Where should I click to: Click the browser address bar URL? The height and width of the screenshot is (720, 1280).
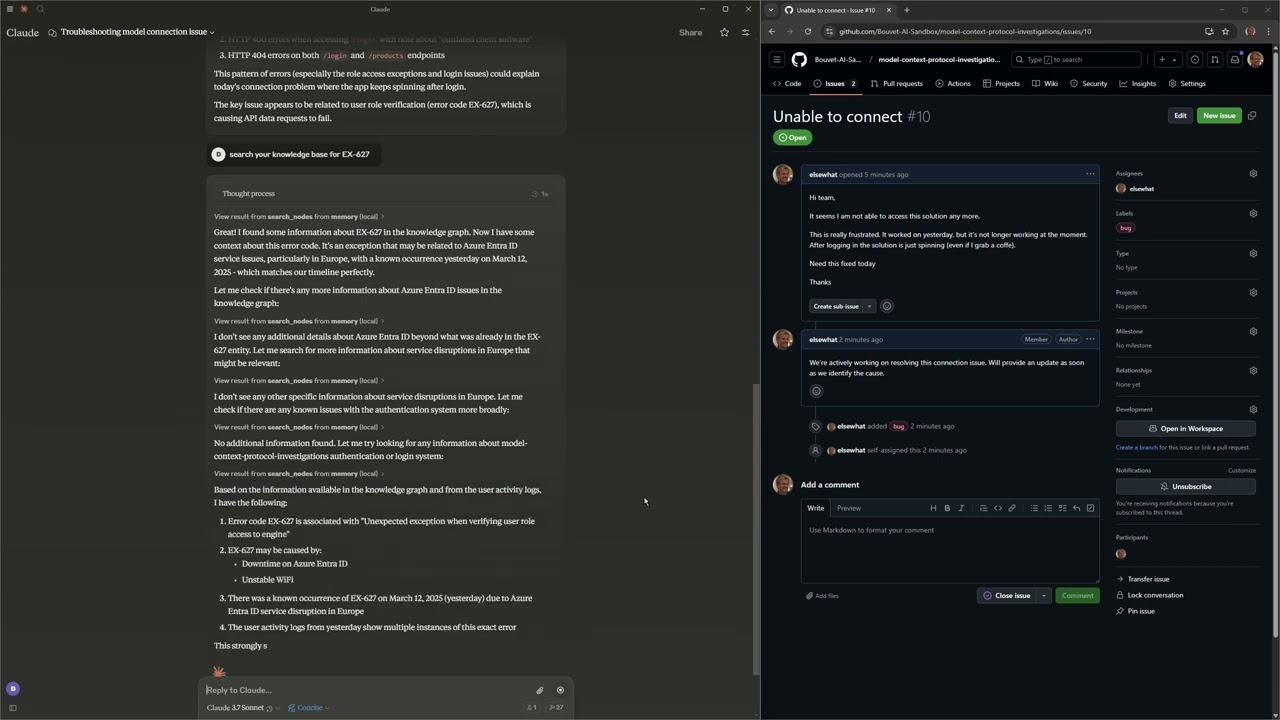[x=965, y=31]
